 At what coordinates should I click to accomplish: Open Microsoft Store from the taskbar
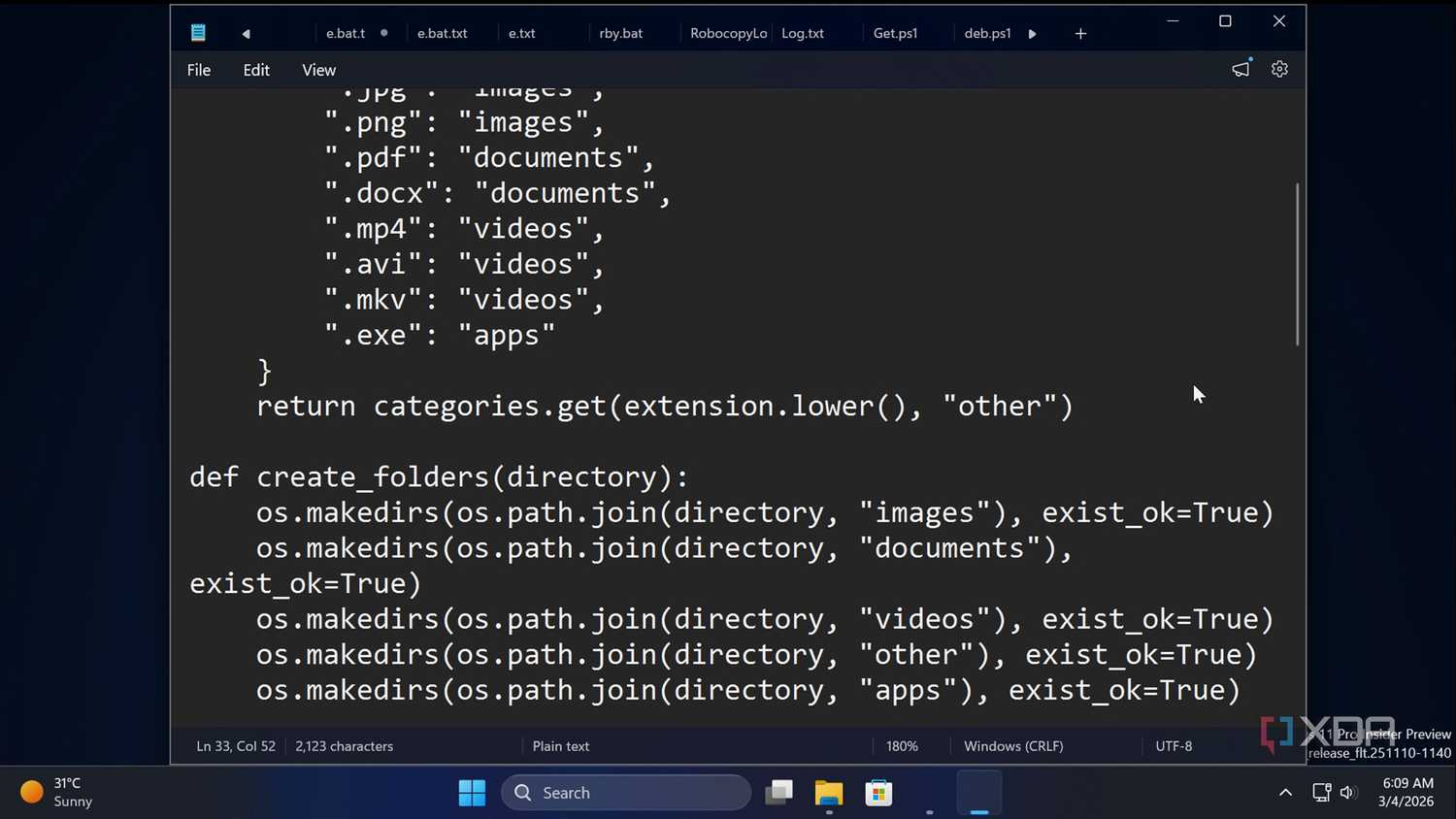(878, 793)
